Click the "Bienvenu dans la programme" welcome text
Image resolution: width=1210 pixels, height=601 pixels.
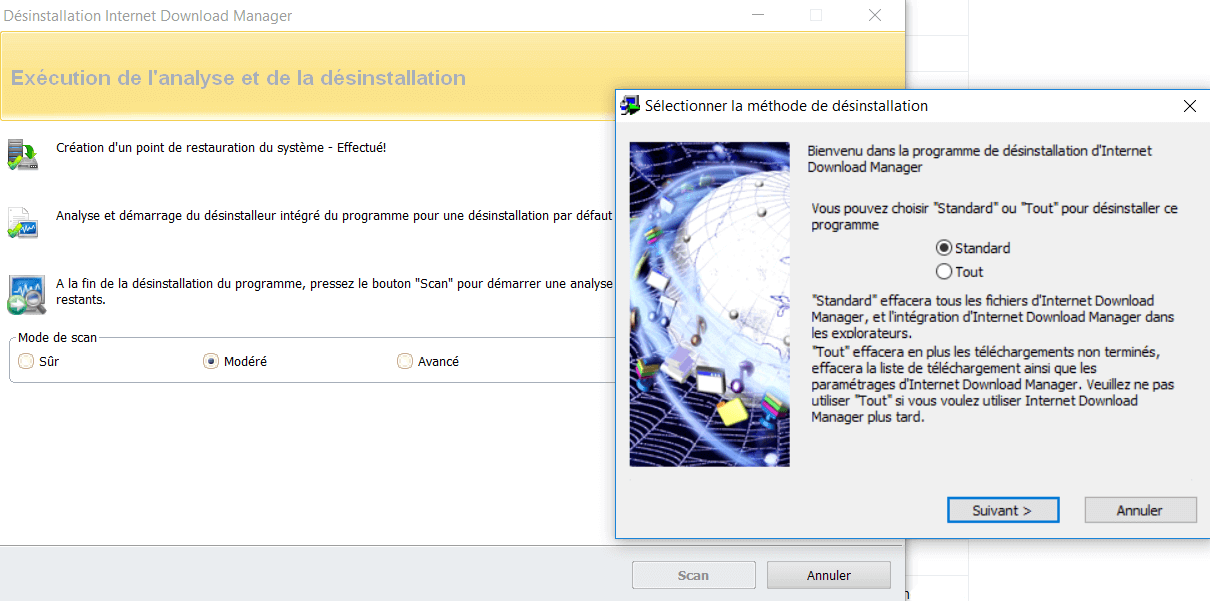979,159
